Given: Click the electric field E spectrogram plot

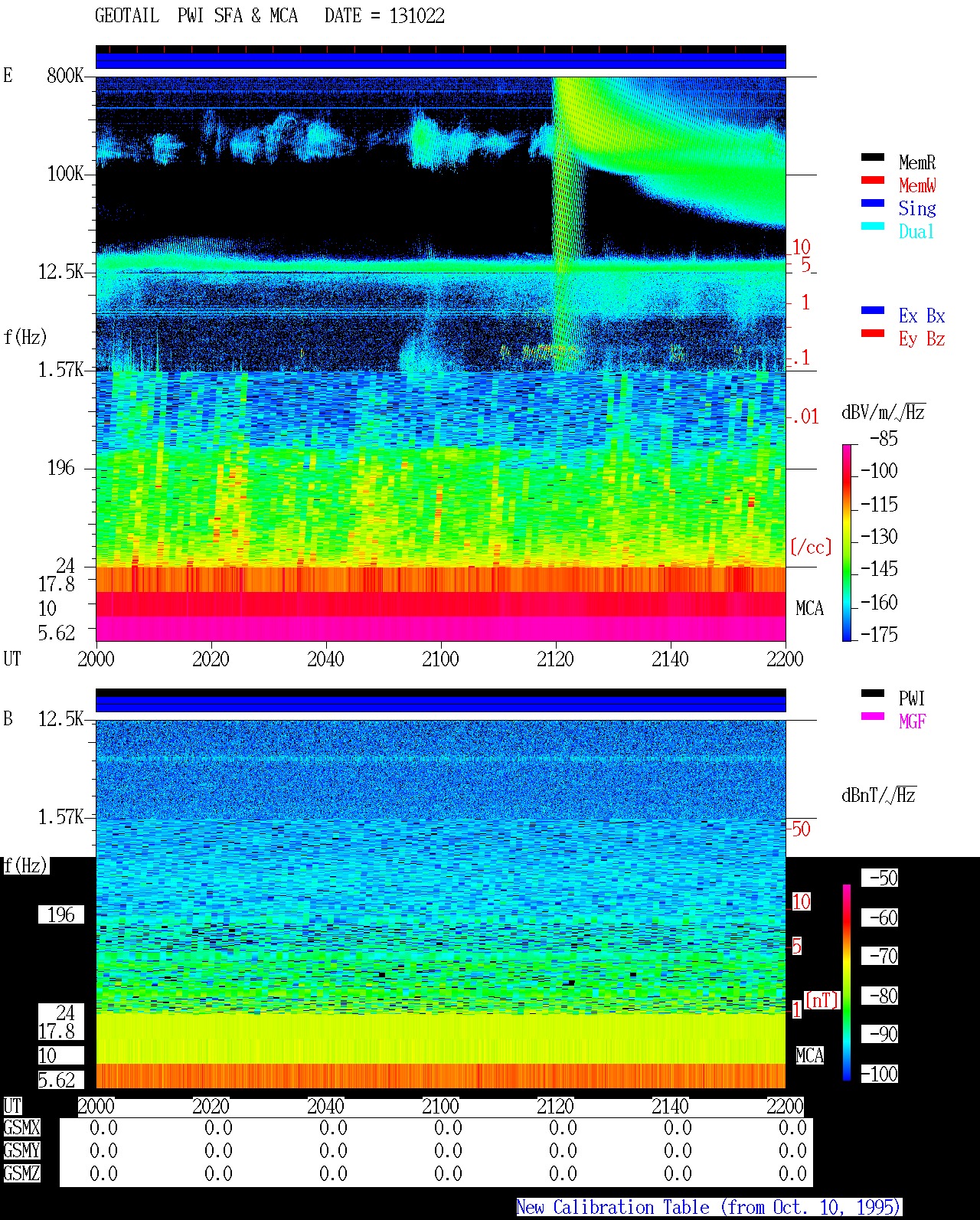Looking at the screenshot, I should 441,358.
